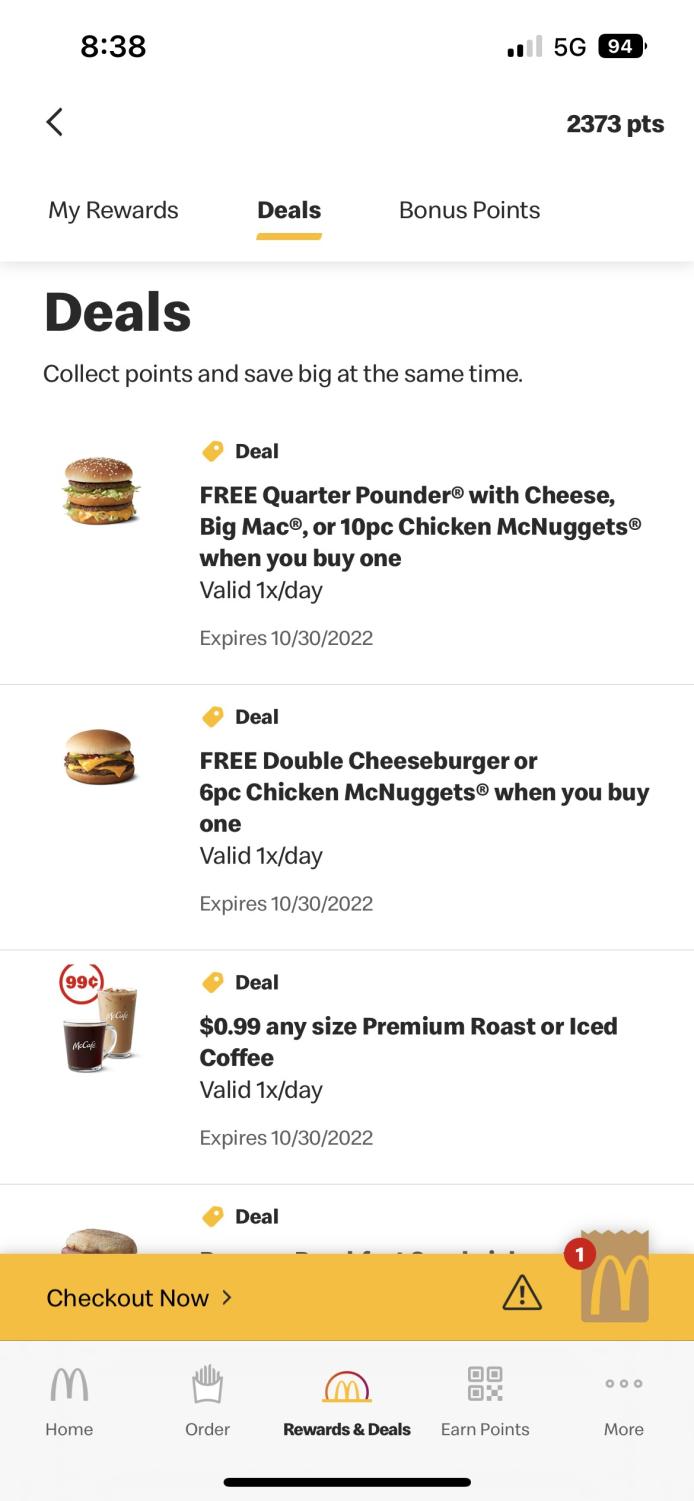Expand Checkout Now via its chevron
This screenshot has width=694, height=1501.
pos(228,1296)
